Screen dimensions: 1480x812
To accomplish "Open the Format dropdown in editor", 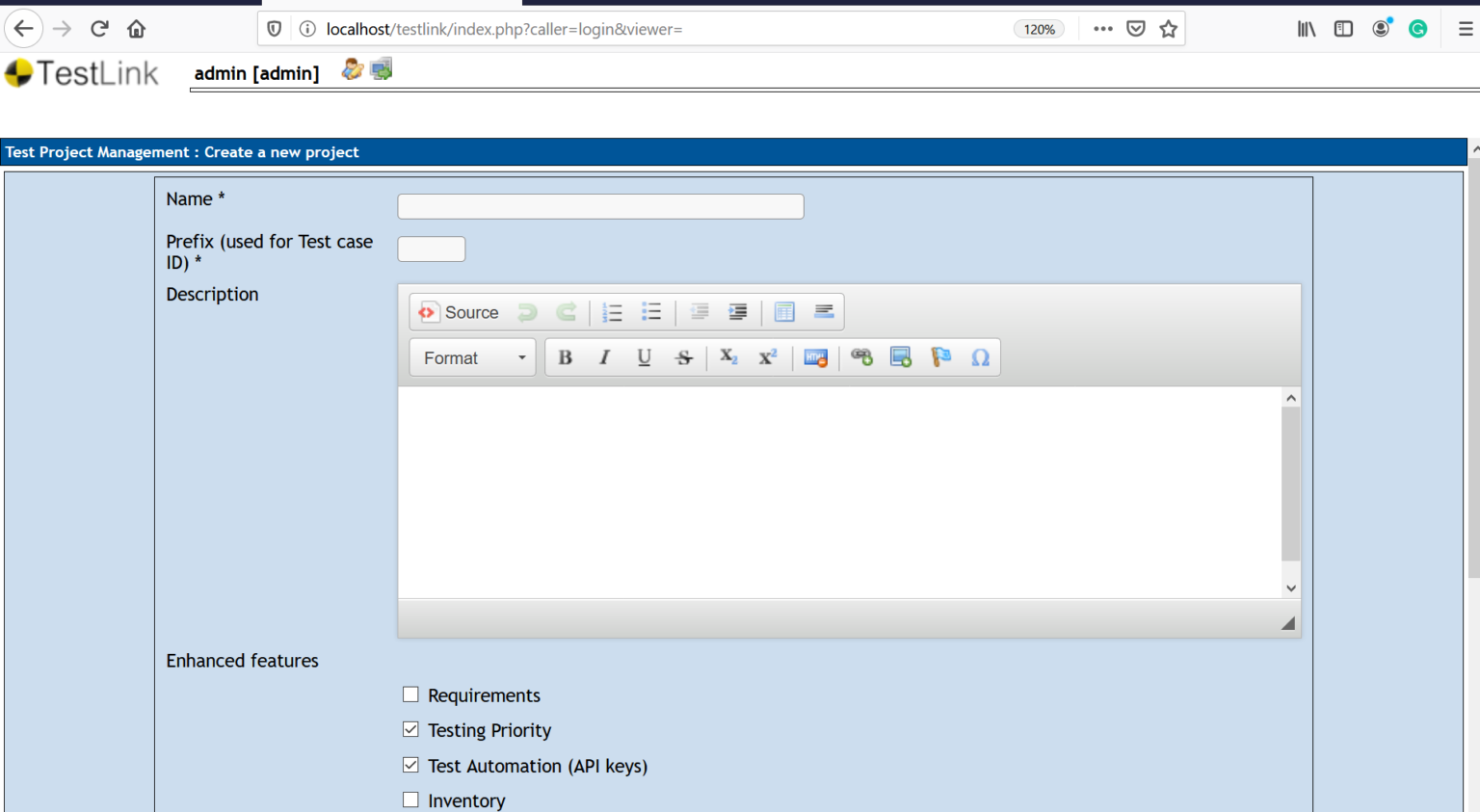I will (x=473, y=357).
